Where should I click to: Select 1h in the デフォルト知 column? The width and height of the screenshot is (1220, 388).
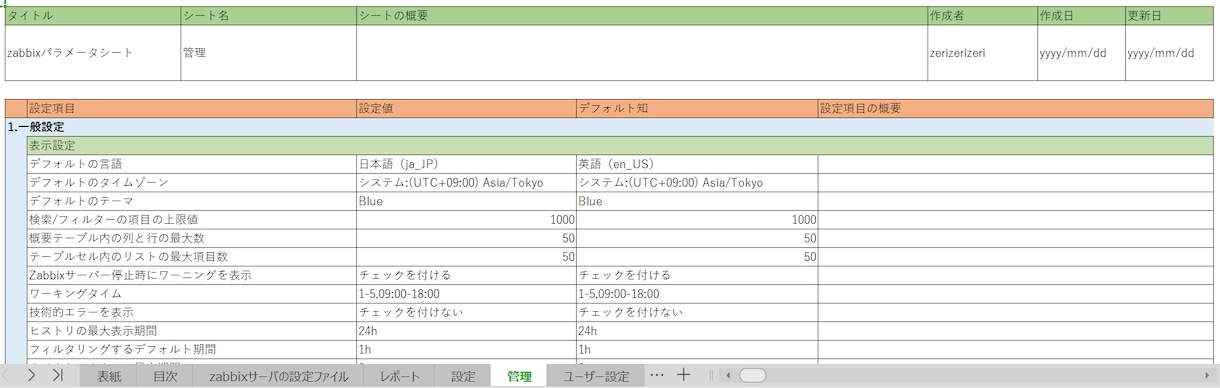(x=696, y=350)
